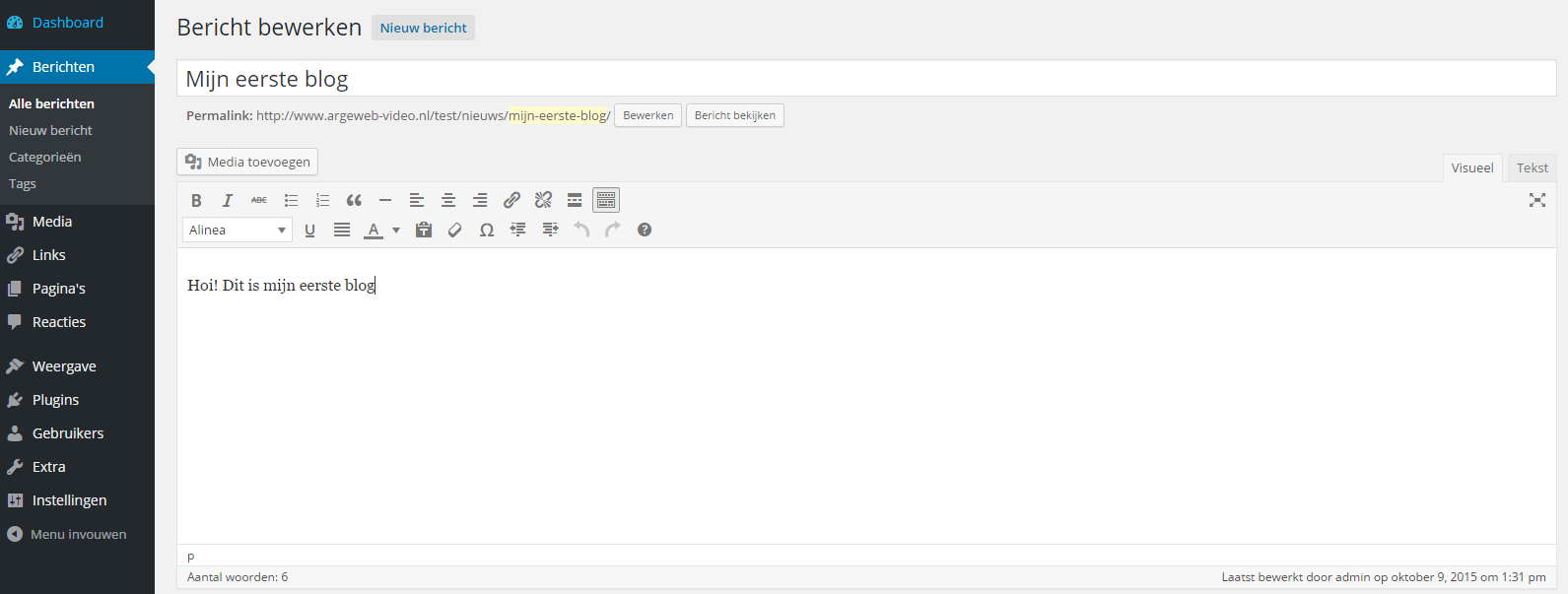Insert a special character with omega icon
Viewport: 1568px width, 594px height.
pyautogui.click(x=487, y=230)
